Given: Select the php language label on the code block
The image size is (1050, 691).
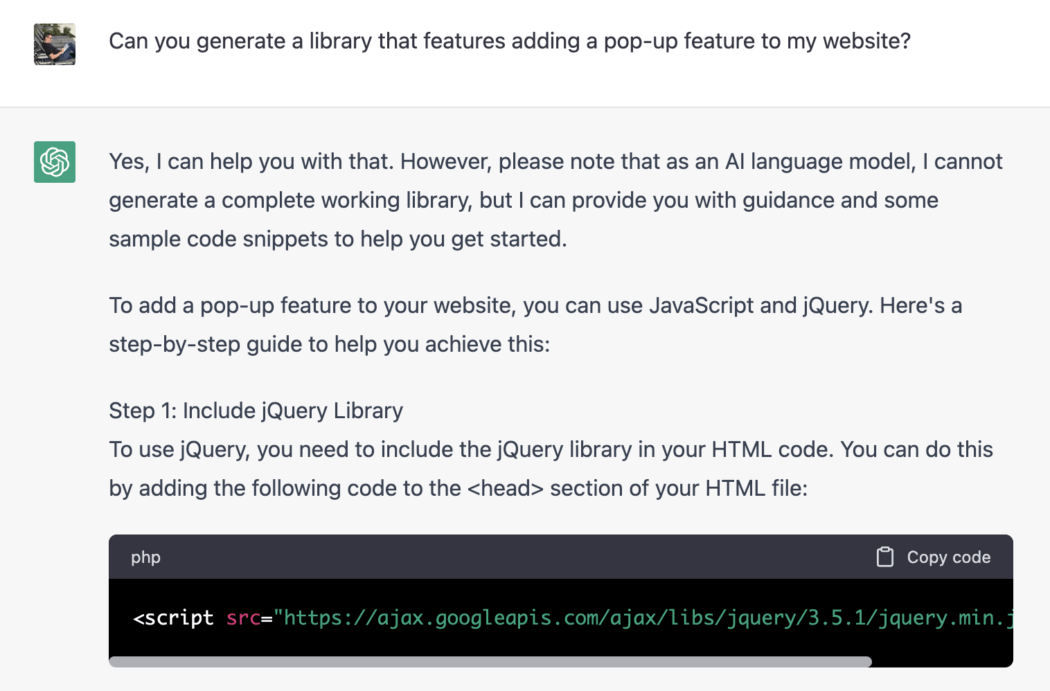Looking at the screenshot, I should 145,557.
